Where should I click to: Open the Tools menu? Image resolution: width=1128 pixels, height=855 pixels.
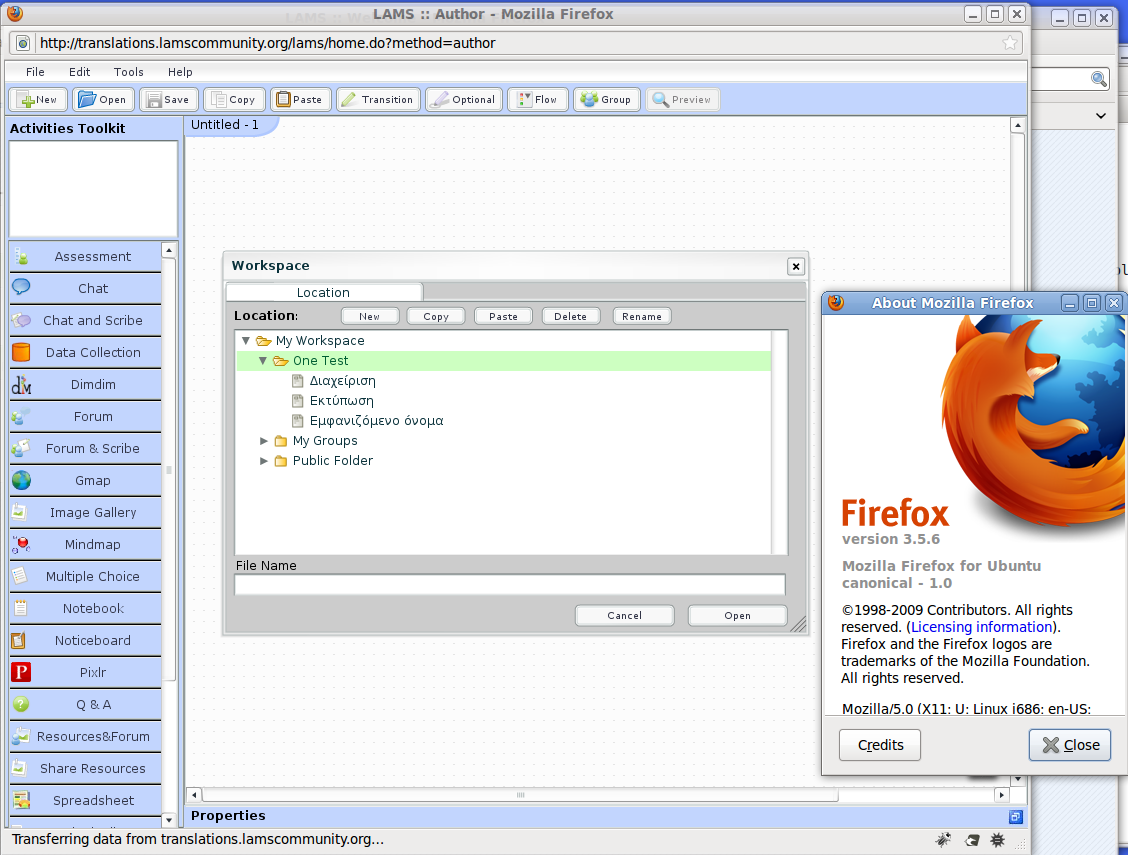coord(129,72)
